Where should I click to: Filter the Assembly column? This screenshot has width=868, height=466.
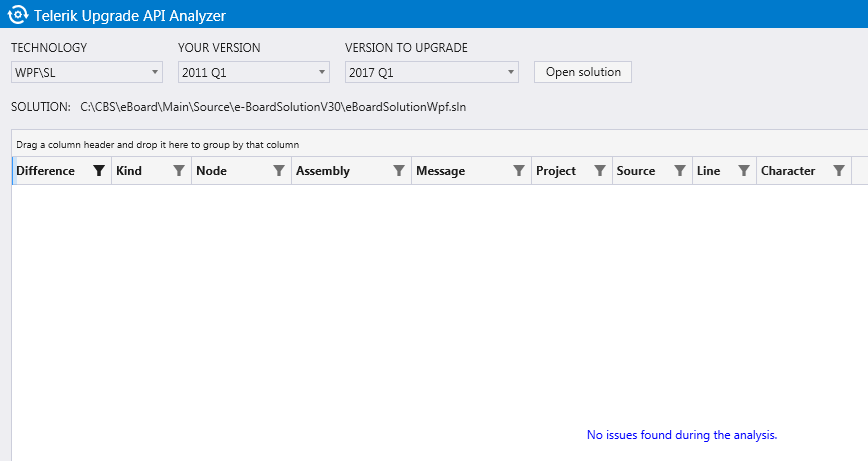click(399, 171)
